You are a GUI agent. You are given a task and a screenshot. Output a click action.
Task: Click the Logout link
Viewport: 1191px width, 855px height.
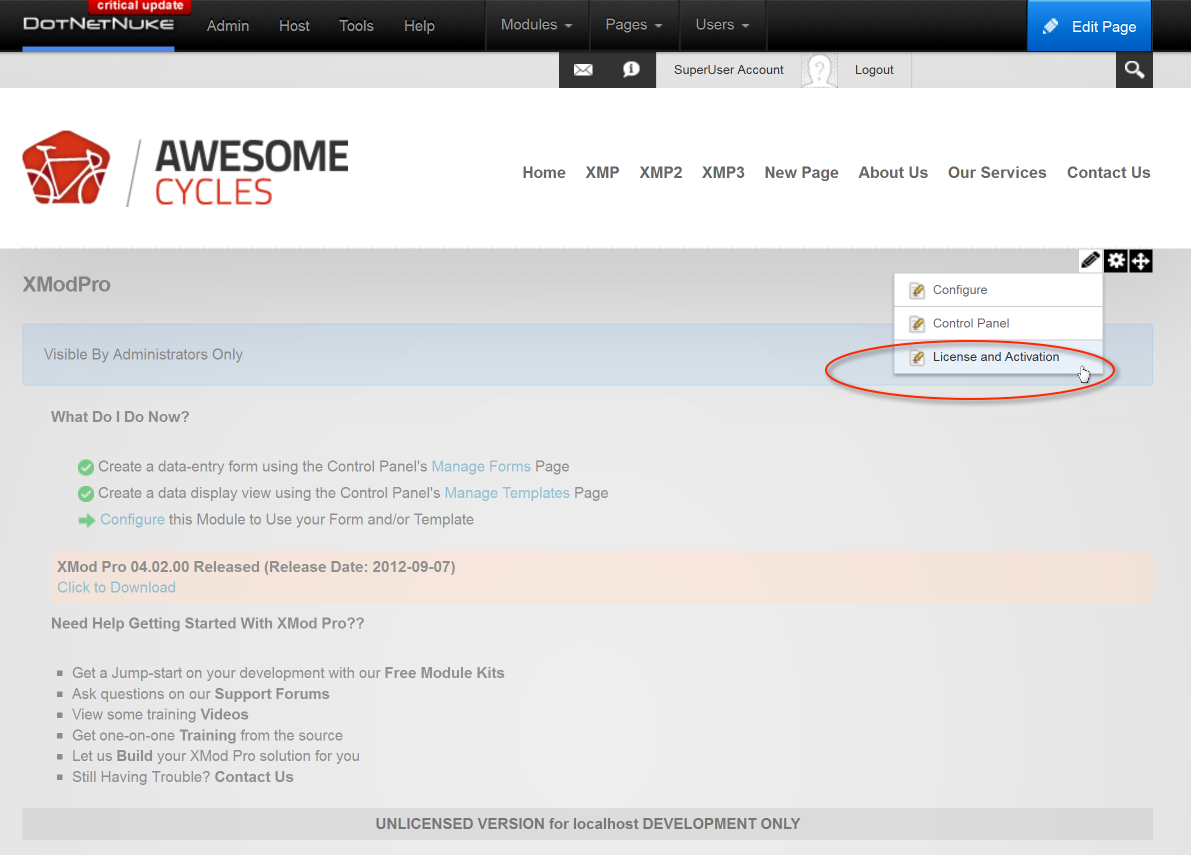tap(874, 70)
